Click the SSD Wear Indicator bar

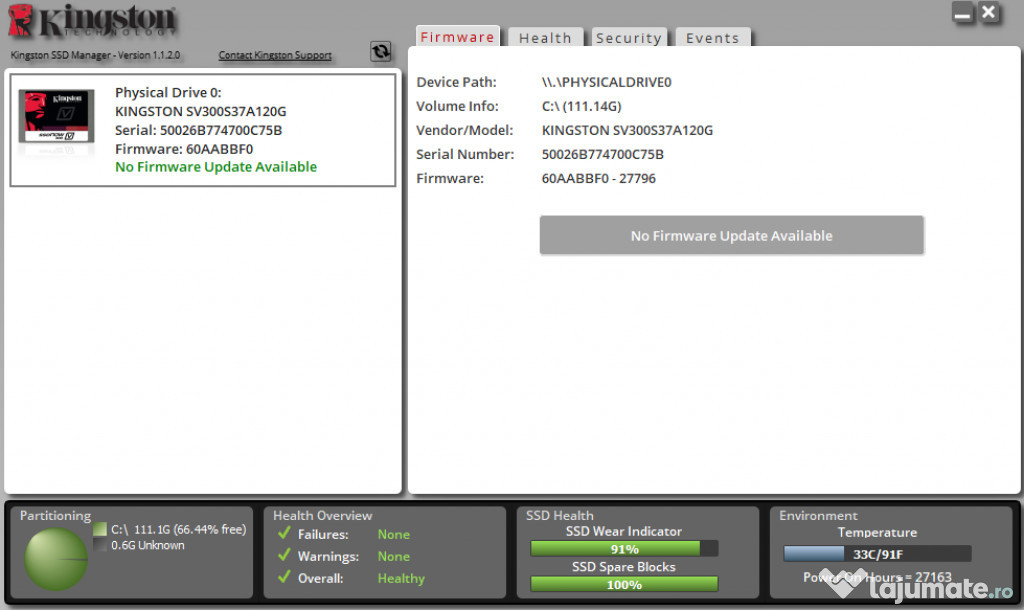click(x=624, y=549)
